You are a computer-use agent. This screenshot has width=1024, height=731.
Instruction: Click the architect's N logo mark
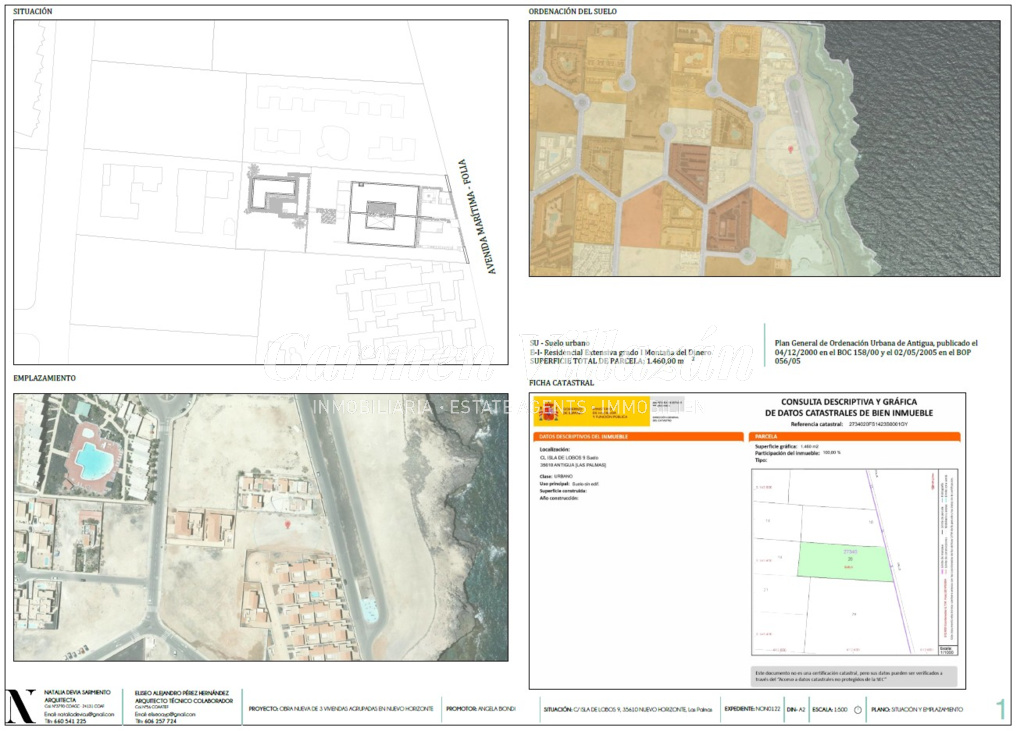coord(23,706)
